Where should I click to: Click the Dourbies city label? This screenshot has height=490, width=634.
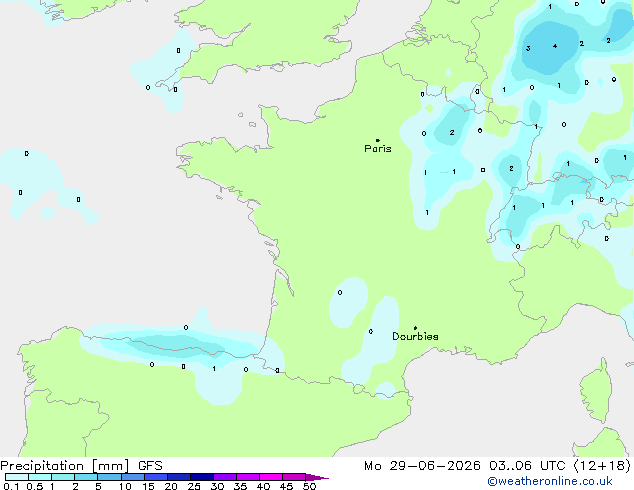pyautogui.click(x=415, y=336)
